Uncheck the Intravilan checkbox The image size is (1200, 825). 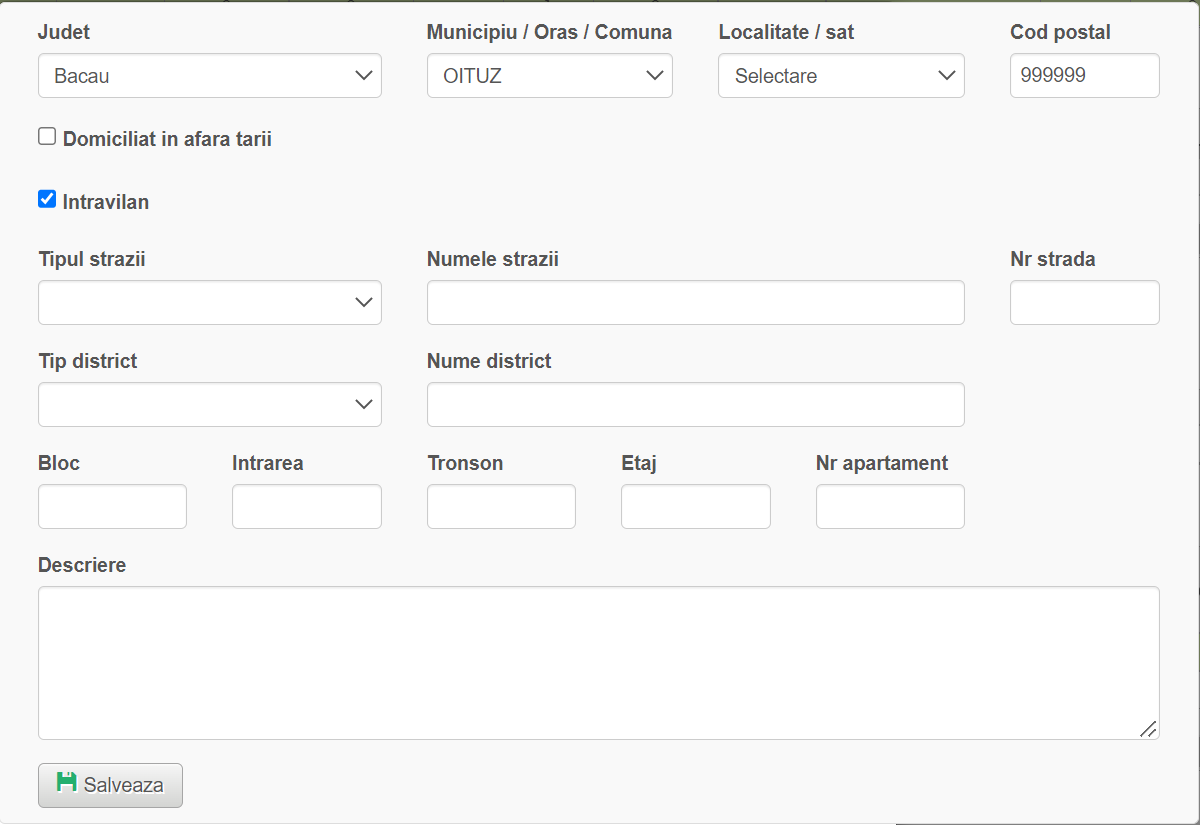(x=47, y=200)
